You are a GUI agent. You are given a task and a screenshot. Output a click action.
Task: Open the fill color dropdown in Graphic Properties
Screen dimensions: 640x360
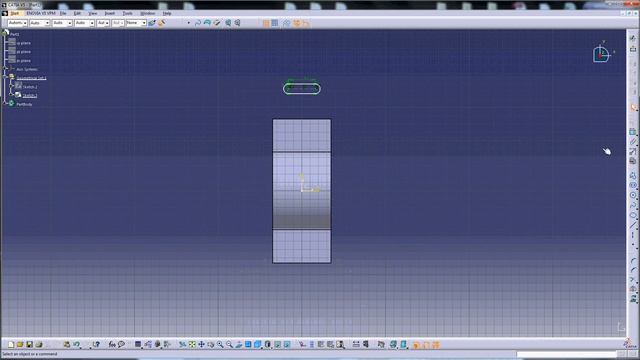coord(18,23)
